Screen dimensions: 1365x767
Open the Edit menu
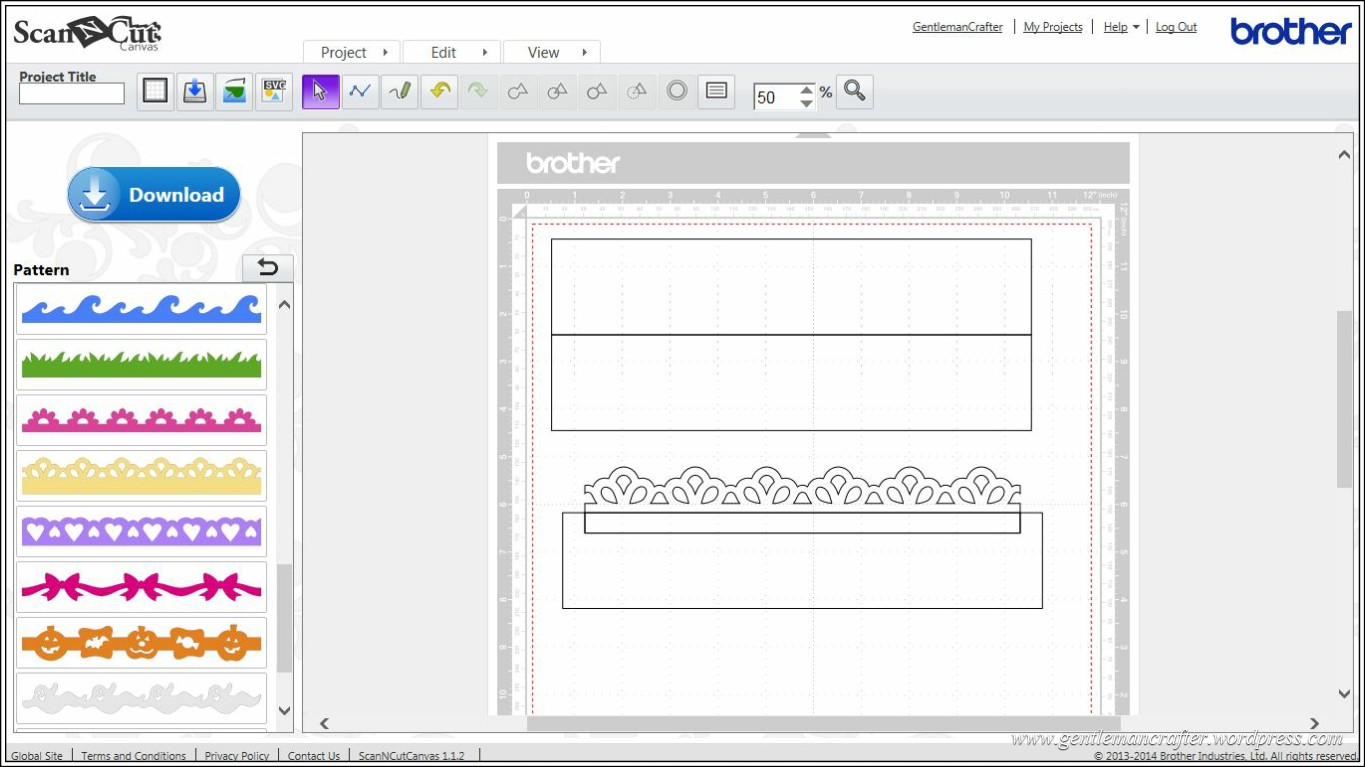tap(452, 52)
